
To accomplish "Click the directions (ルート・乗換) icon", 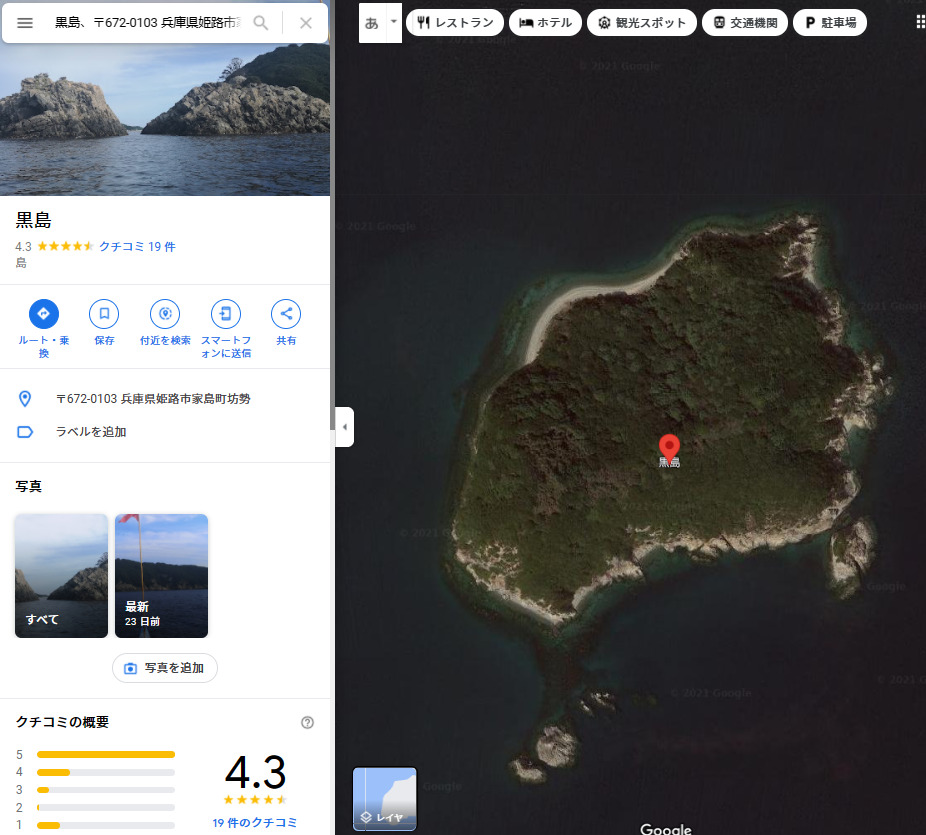I will tap(44, 314).
